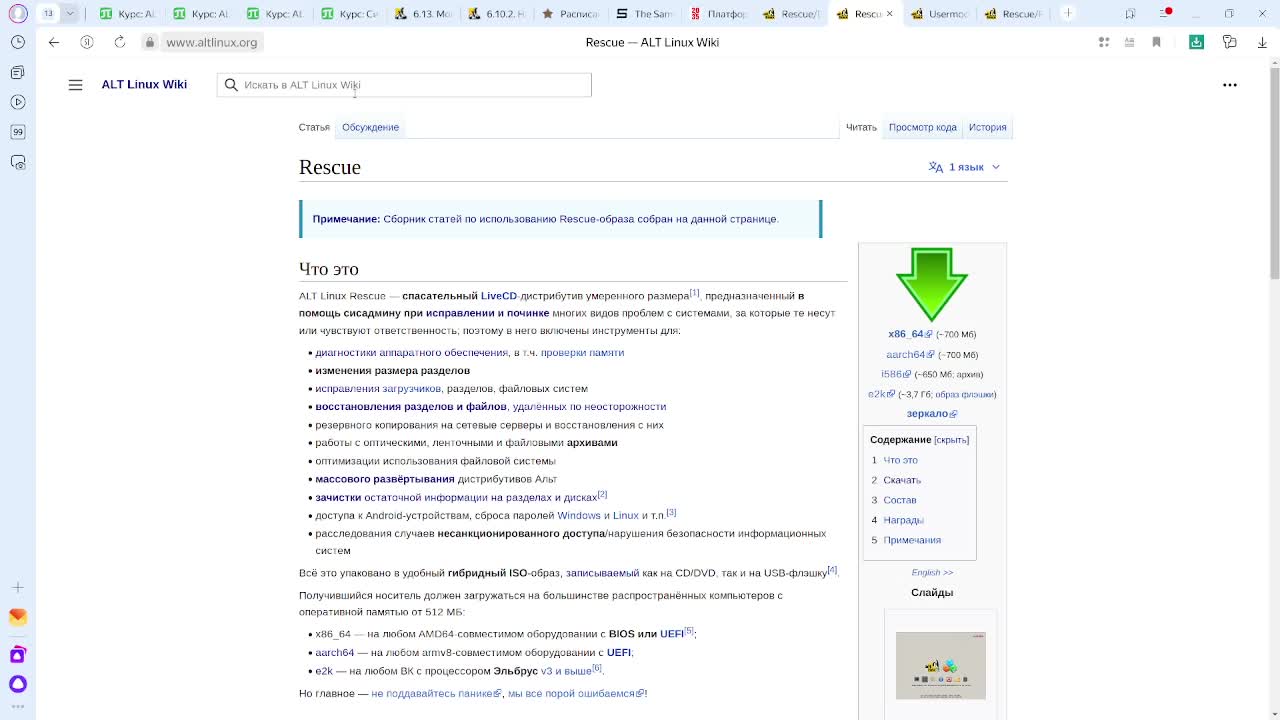Open the Yandex ID shield icon
1280x720 pixels.
87,42
